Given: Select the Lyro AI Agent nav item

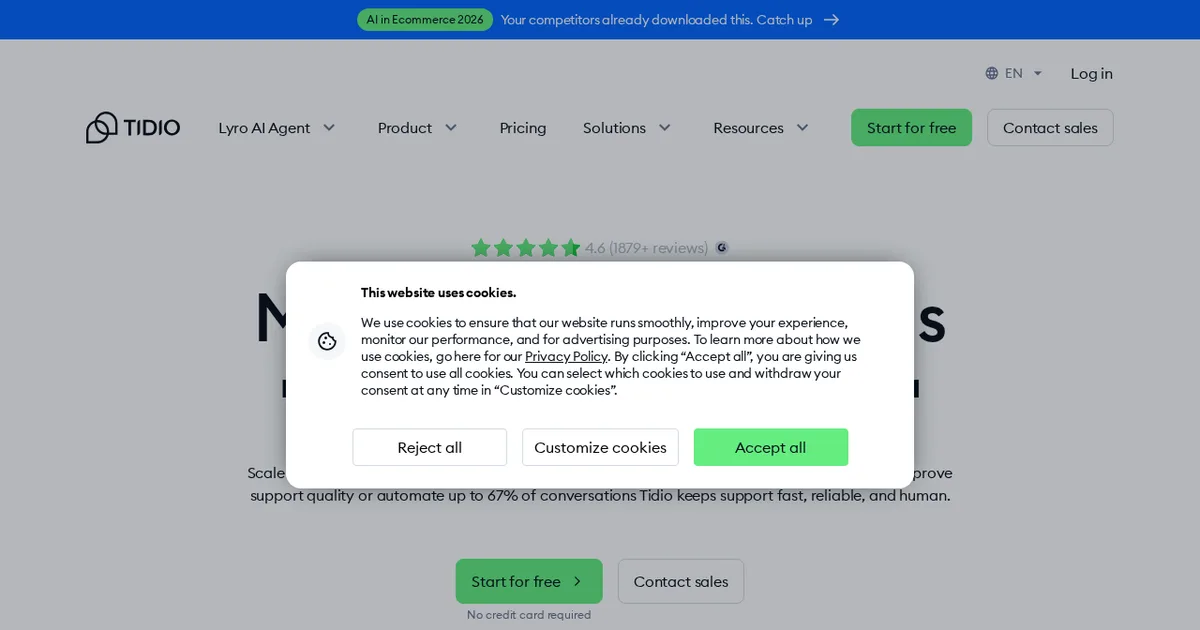Looking at the screenshot, I should pos(264,128).
